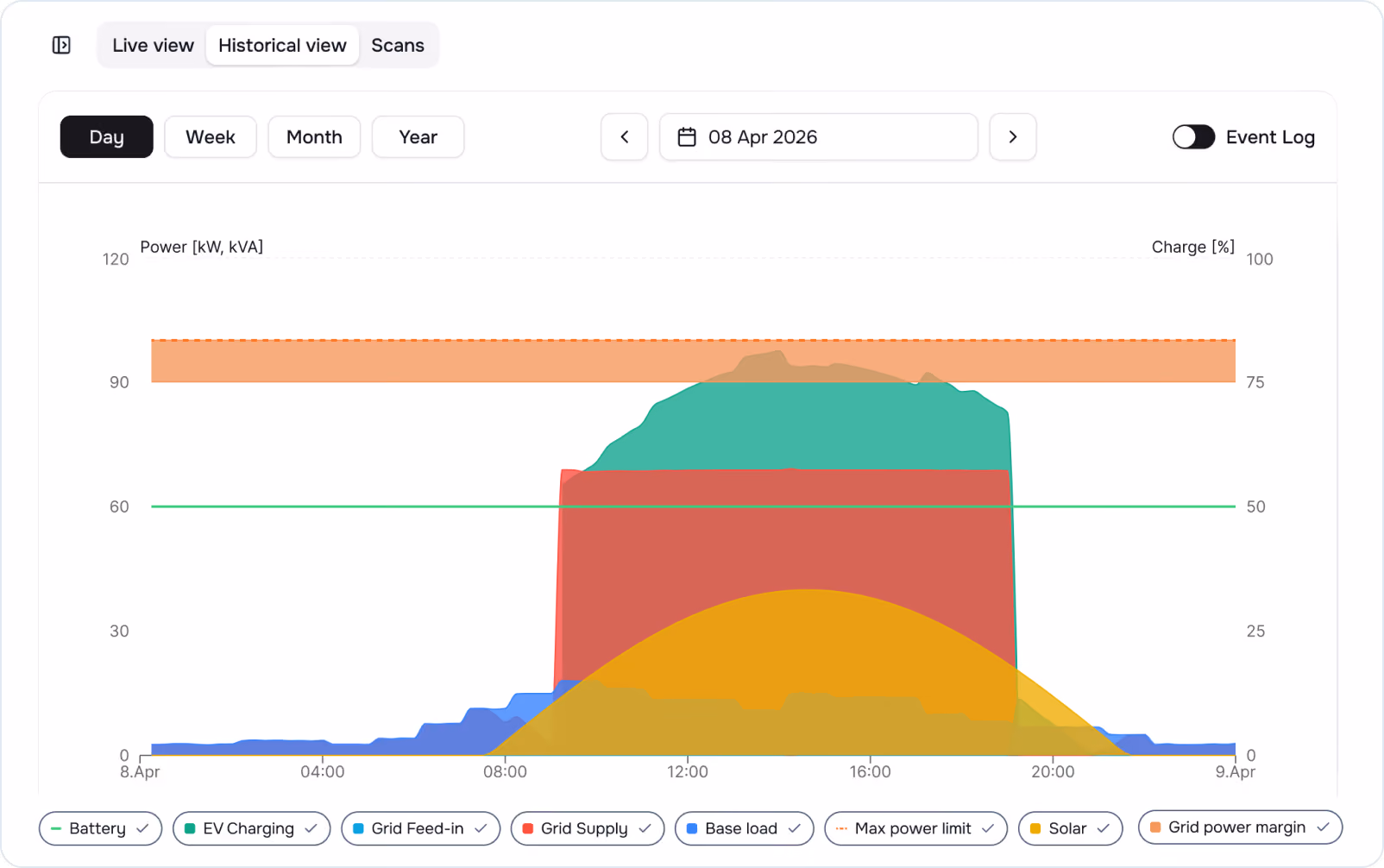
Task: Click the Event Log label text
Action: click(x=1270, y=137)
